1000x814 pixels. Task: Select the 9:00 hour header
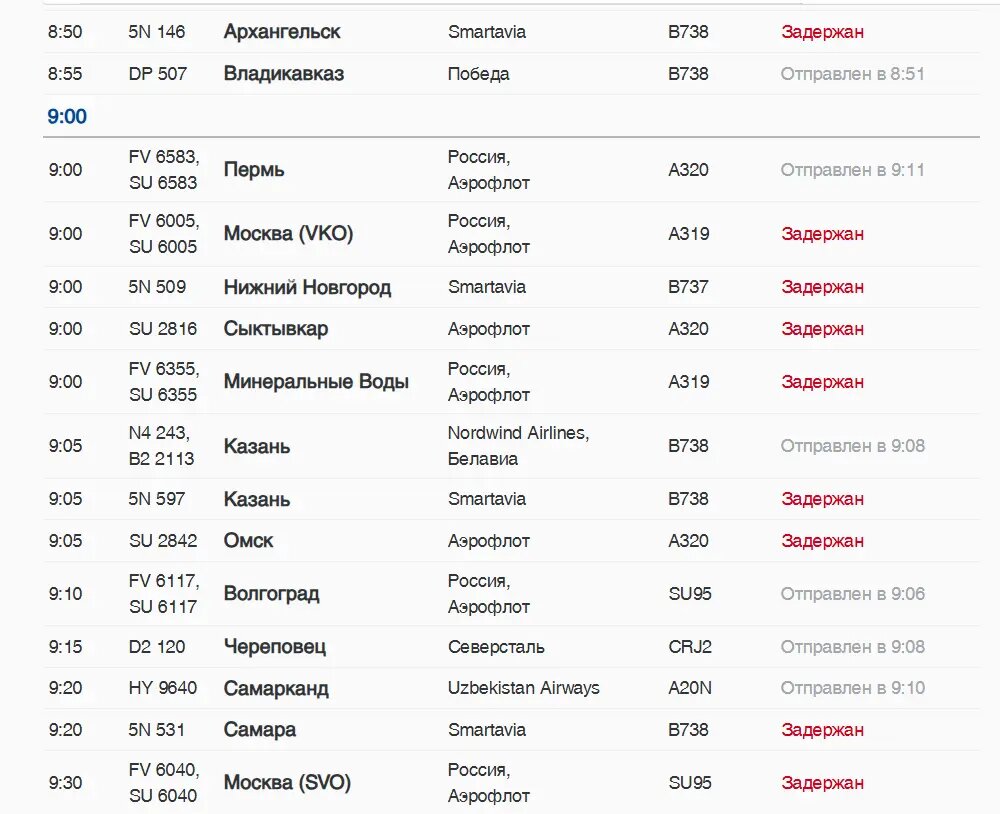67,117
